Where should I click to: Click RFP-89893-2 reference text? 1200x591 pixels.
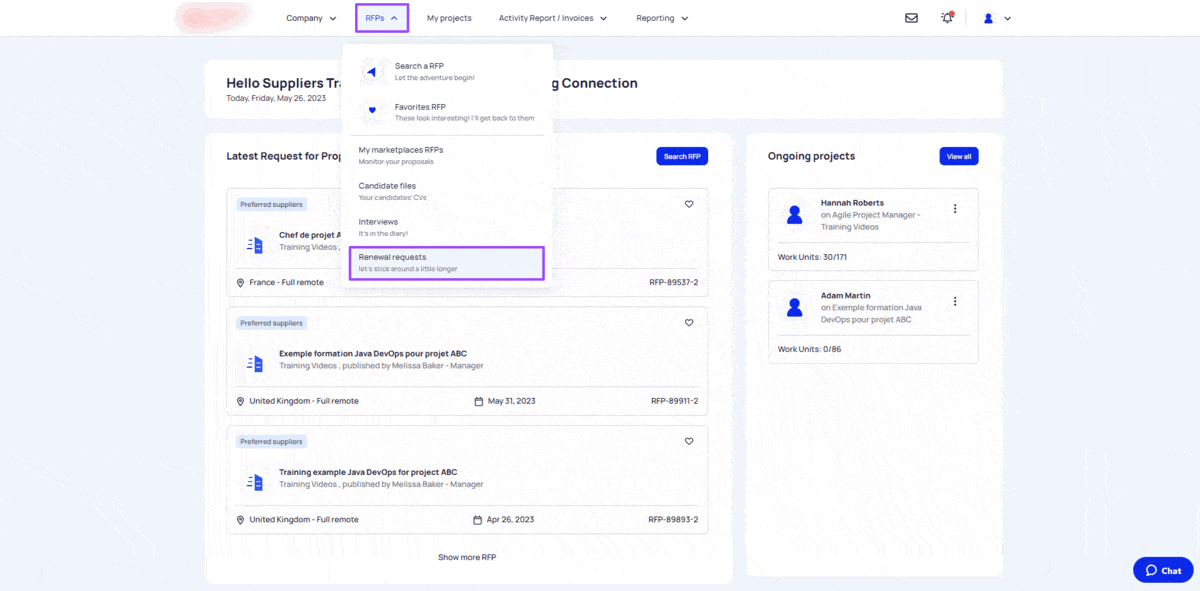pyautogui.click(x=674, y=520)
